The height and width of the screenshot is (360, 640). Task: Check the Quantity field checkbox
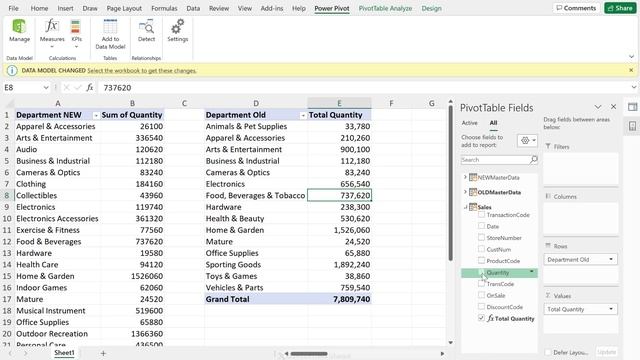coord(481,272)
